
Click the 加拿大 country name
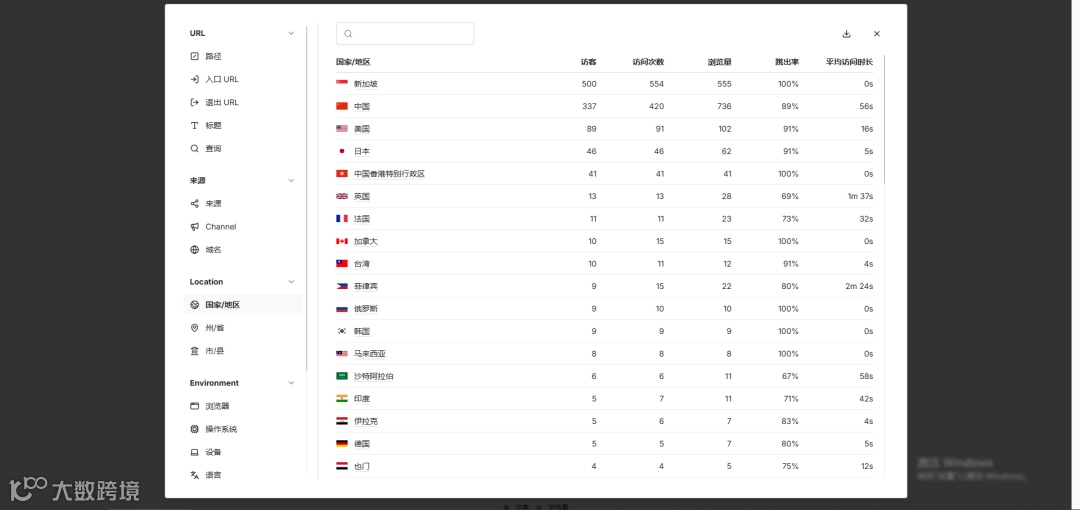click(x=366, y=241)
